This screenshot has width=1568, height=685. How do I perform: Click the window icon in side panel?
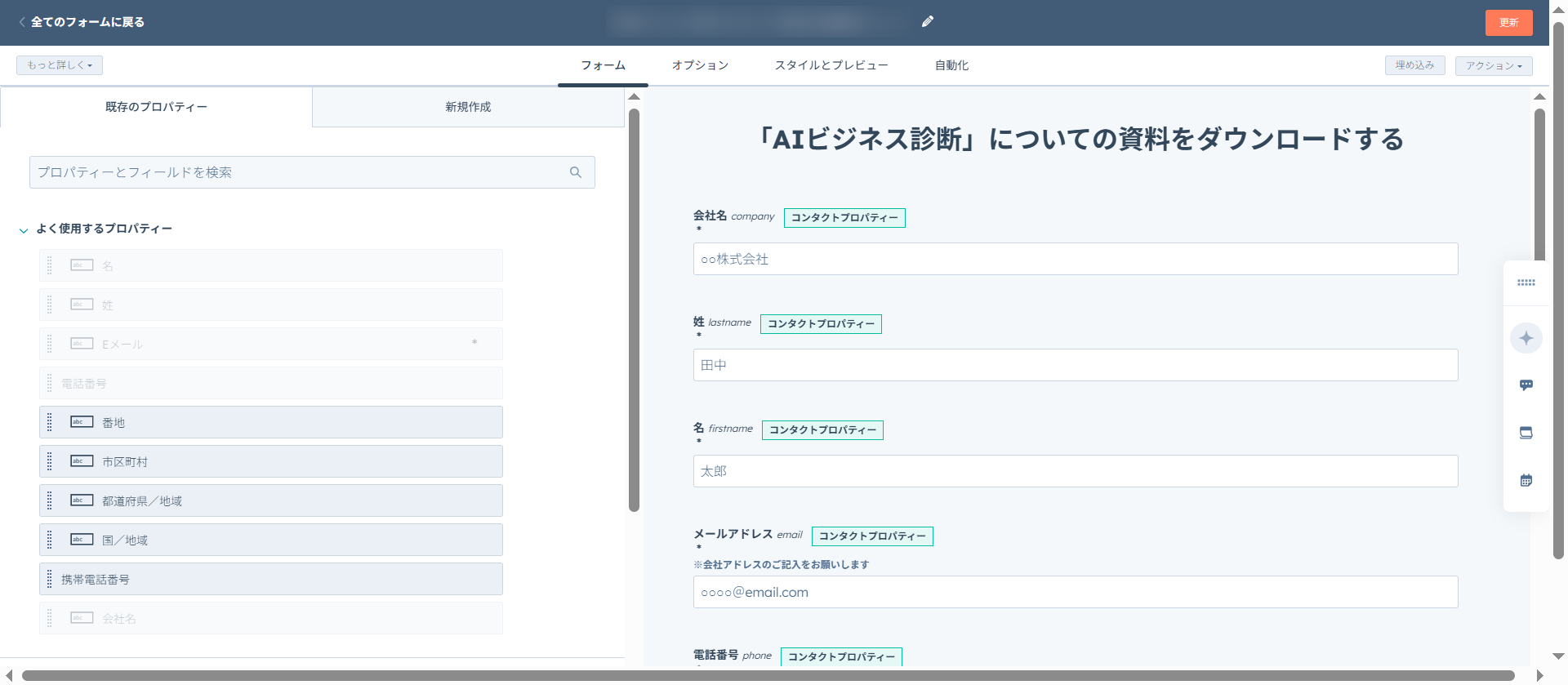pos(1526,433)
